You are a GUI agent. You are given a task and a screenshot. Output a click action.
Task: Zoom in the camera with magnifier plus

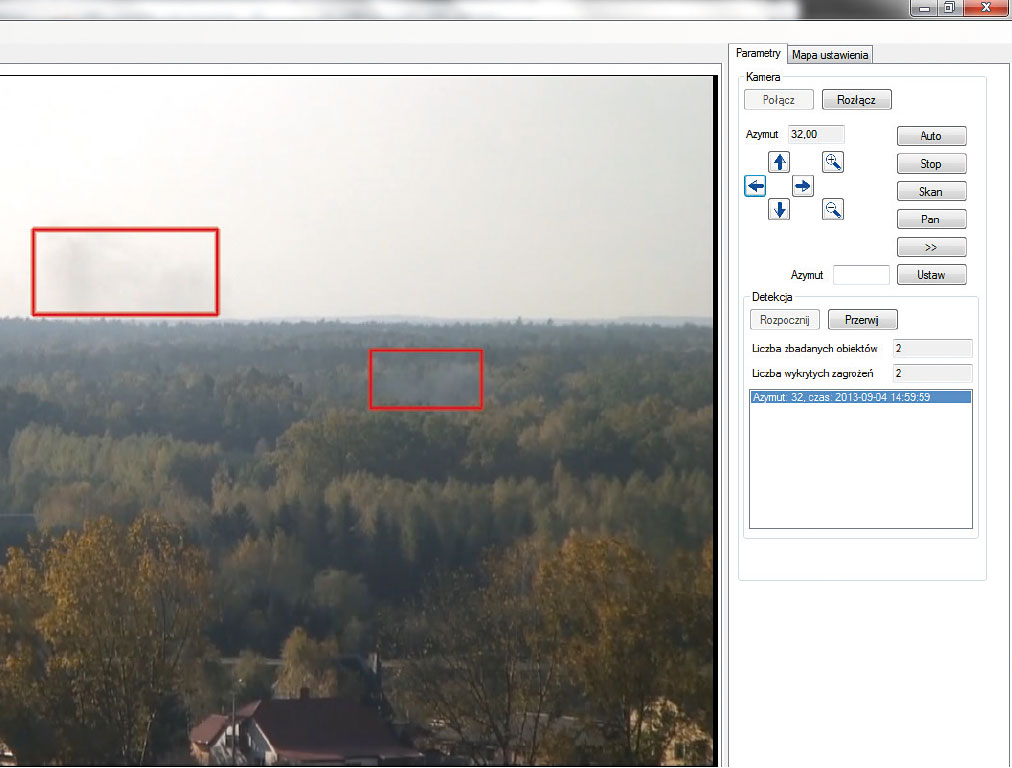coord(833,162)
